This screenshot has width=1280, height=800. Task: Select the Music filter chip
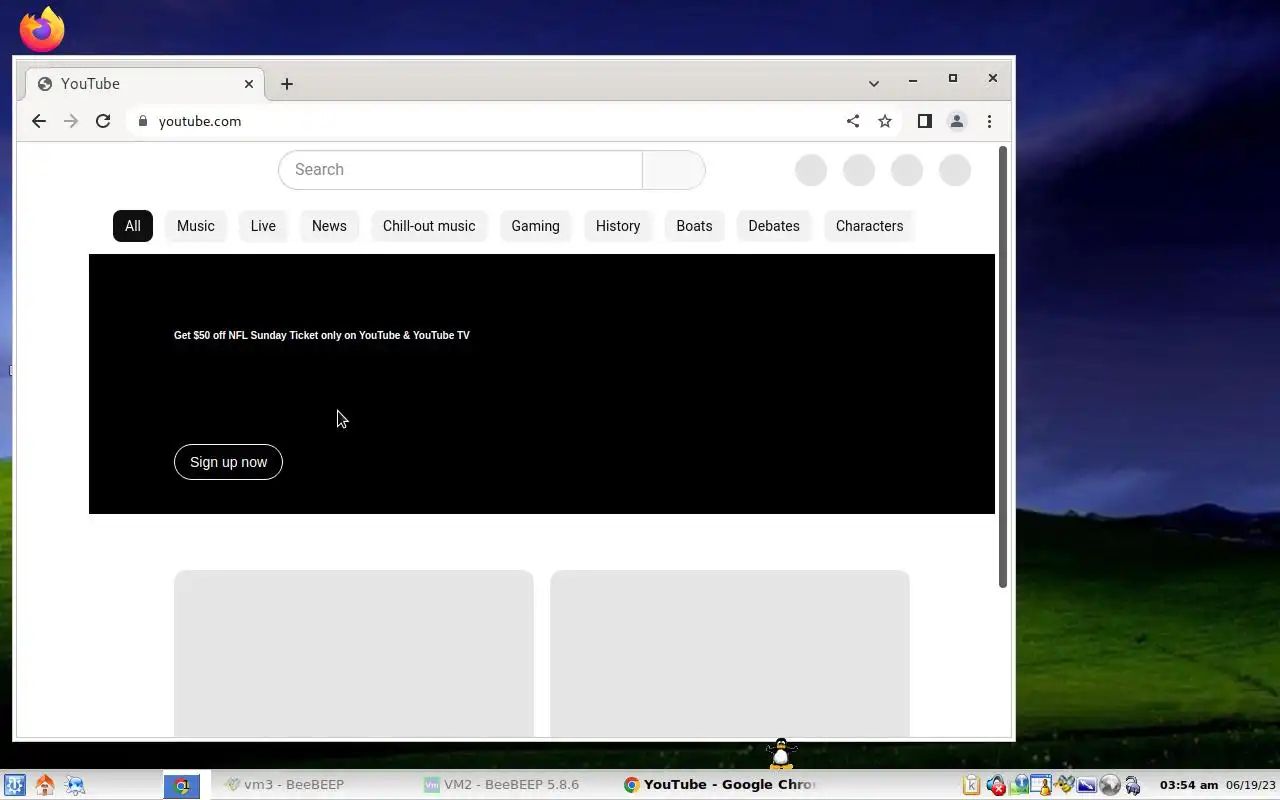196,226
